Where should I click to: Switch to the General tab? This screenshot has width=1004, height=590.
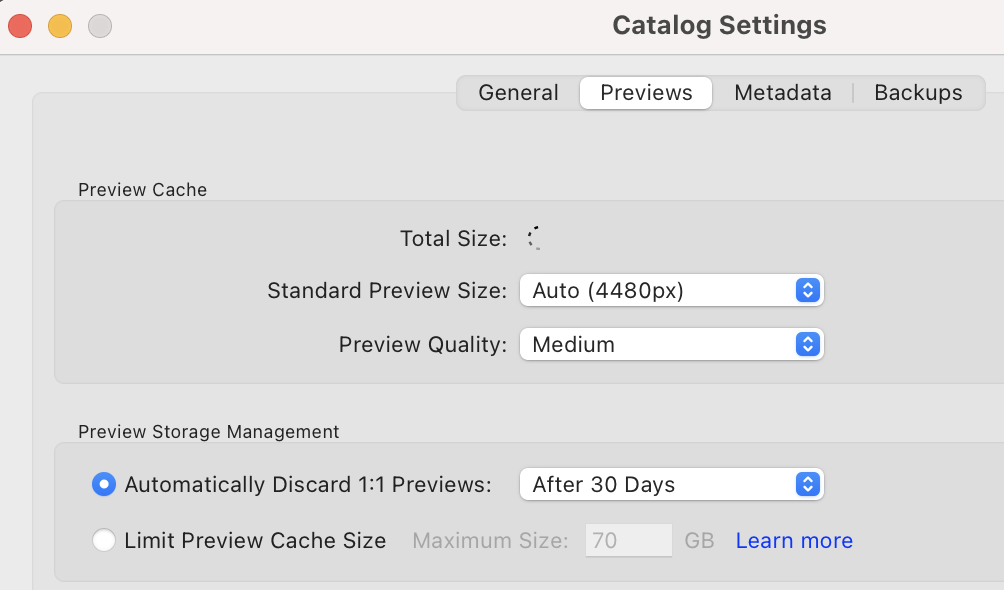click(x=518, y=93)
